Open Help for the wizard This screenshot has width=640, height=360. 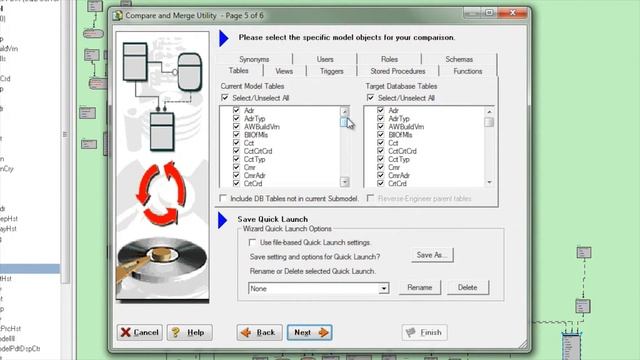click(189, 333)
